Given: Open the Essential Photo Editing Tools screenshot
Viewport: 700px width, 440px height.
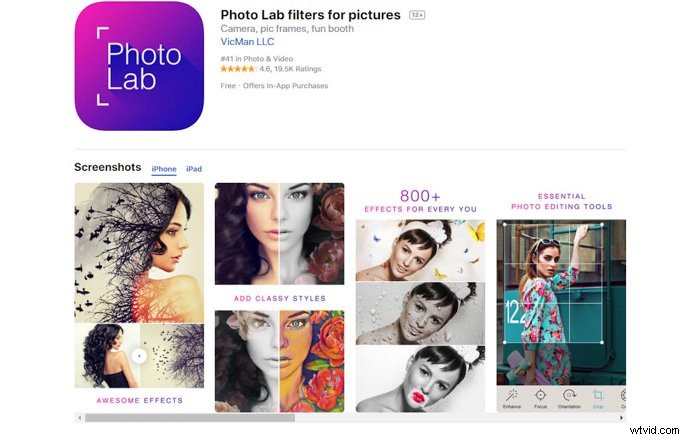Looking at the screenshot, I should pos(561,297).
